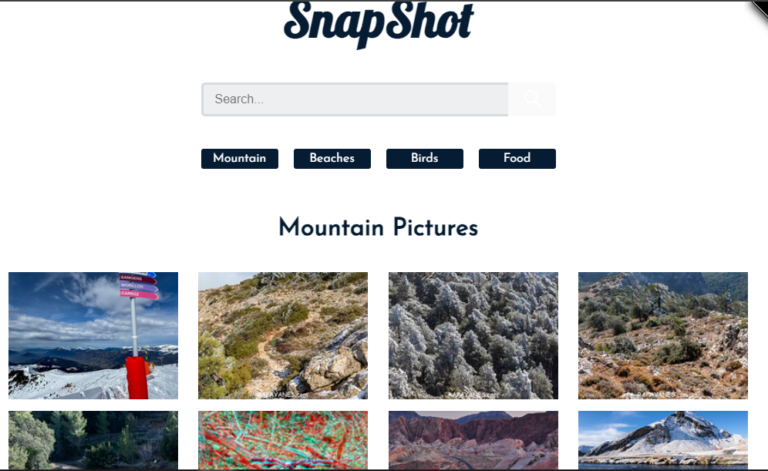
Task: Open the shrub-covered mountain slope photo
Action: [x=663, y=335]
